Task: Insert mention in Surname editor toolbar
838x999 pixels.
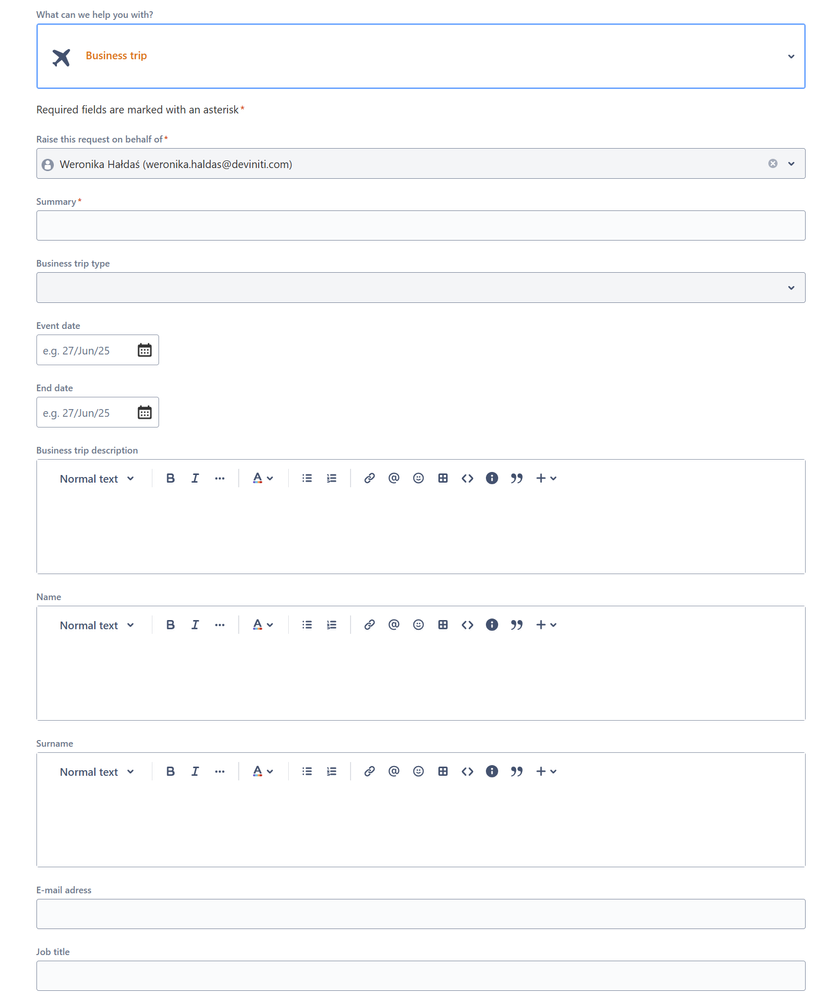Action: [x=394, y=772]
